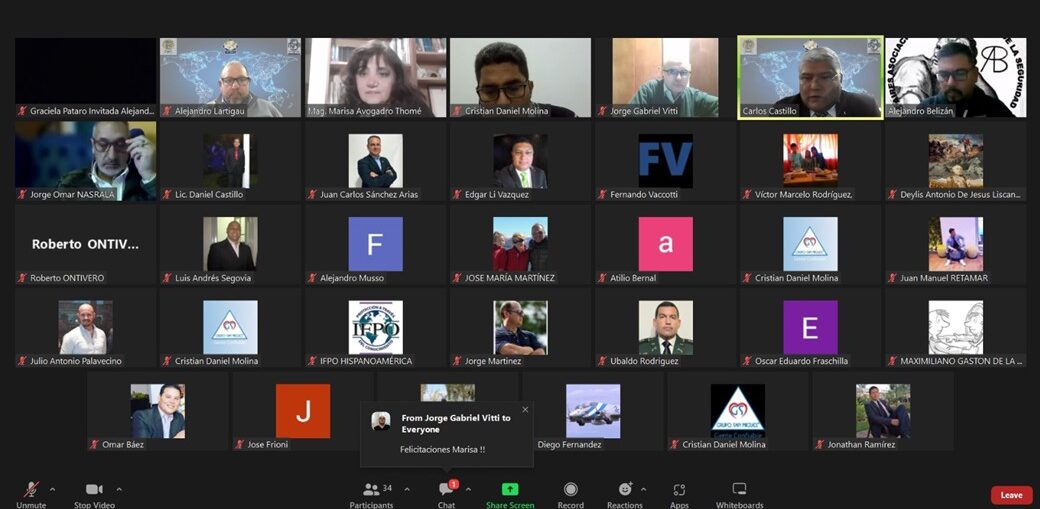Expand the arrow next to Chat
This screenshot has width=1040, height=509.
tap(468, 489)
